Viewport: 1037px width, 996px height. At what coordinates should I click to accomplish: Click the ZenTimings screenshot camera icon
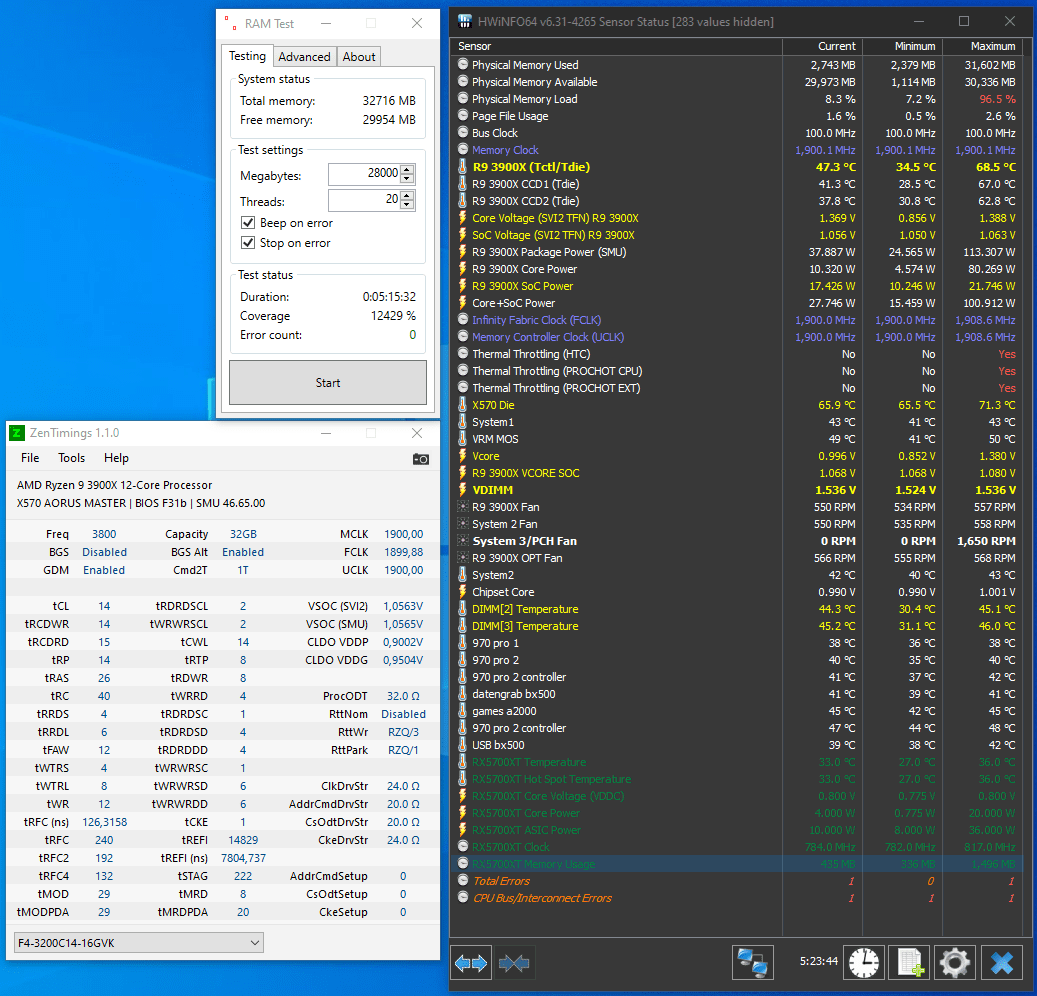tap(421, 459)
